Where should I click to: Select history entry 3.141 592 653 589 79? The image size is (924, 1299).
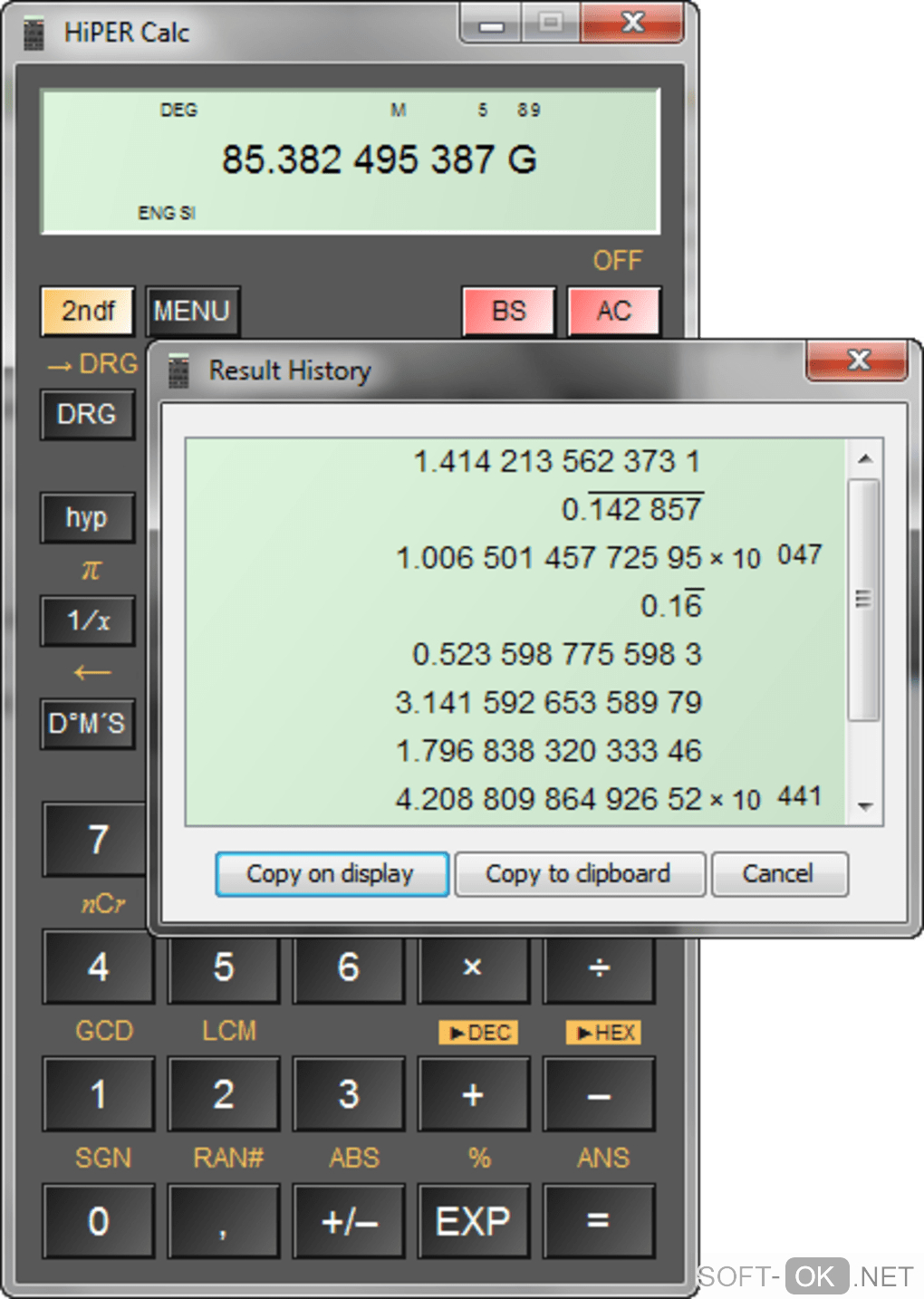coord(515,702)
